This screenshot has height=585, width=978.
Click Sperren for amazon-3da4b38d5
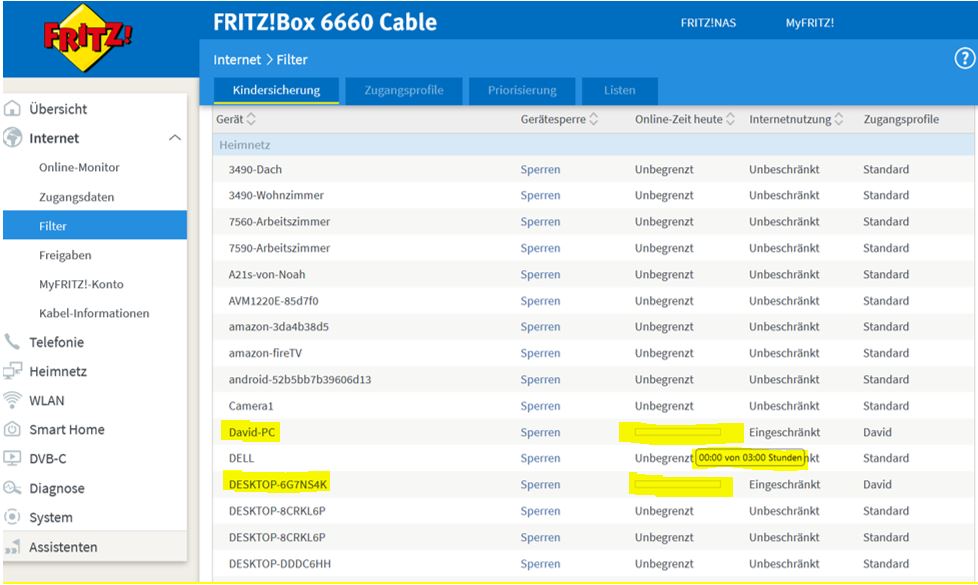[540, 327]
